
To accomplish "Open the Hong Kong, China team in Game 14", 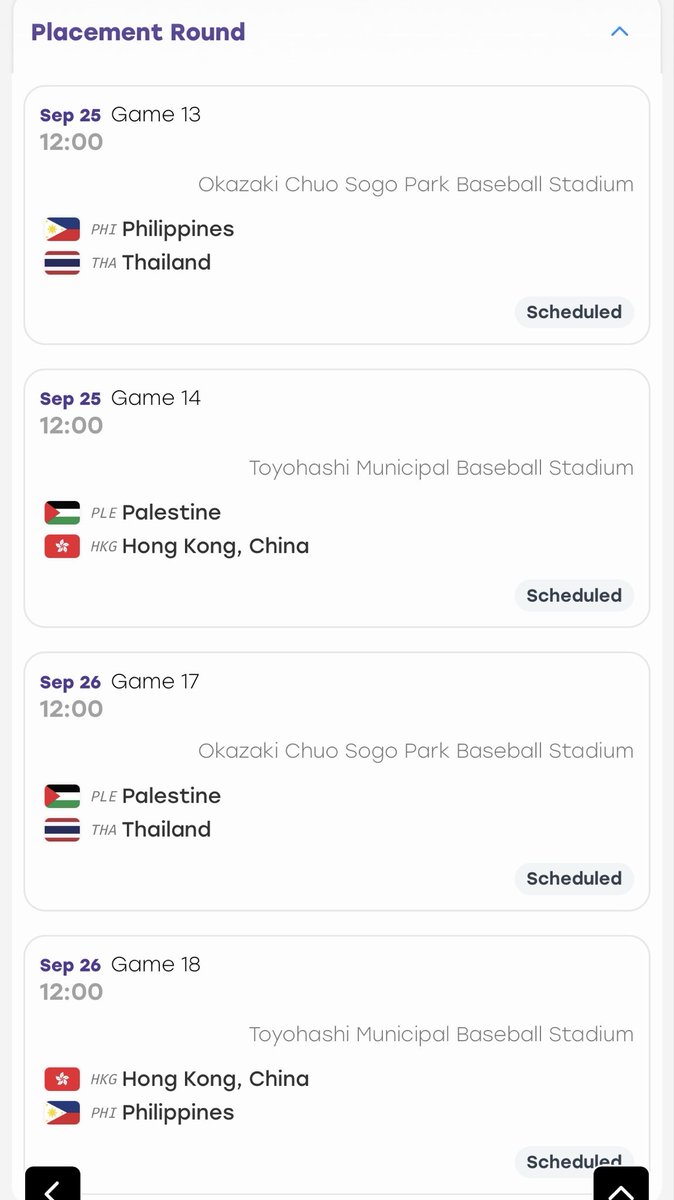I will [215, 547].
